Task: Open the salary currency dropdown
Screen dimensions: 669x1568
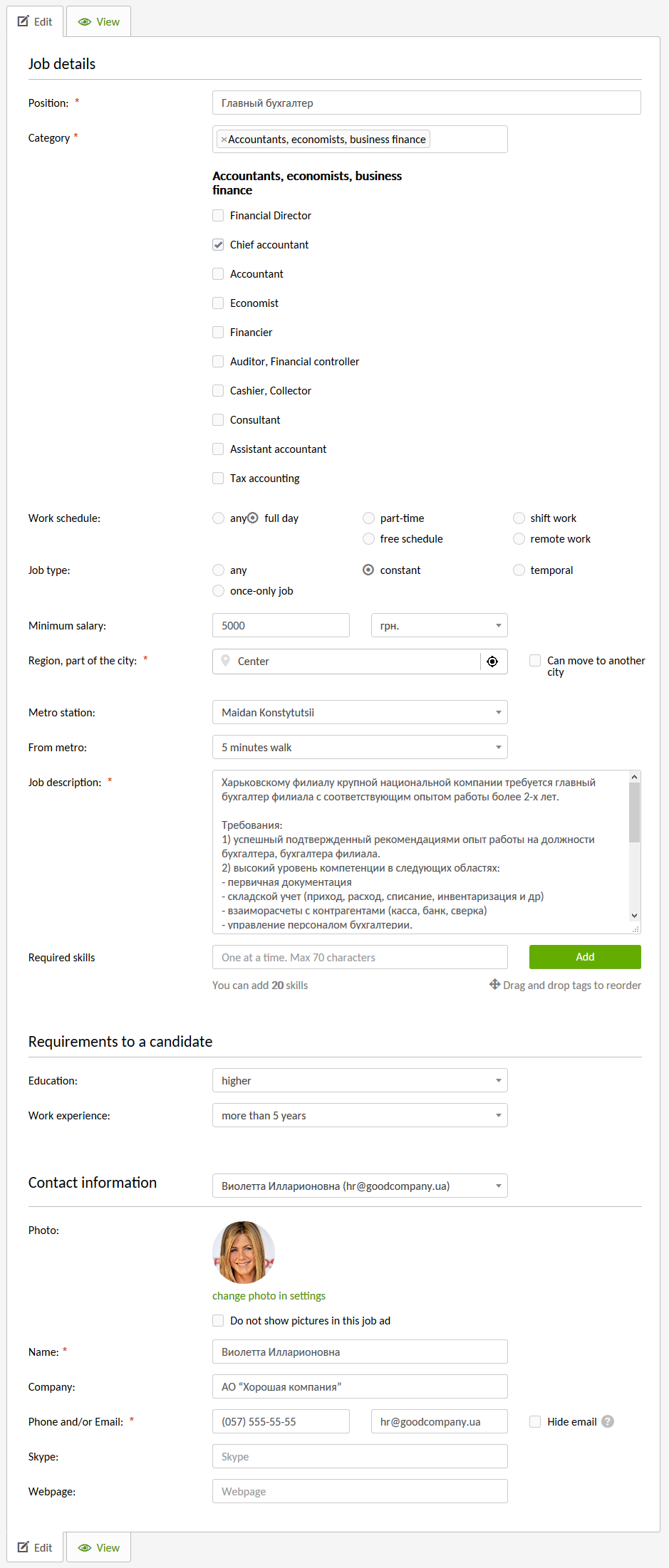Action: tap(439, 625)
